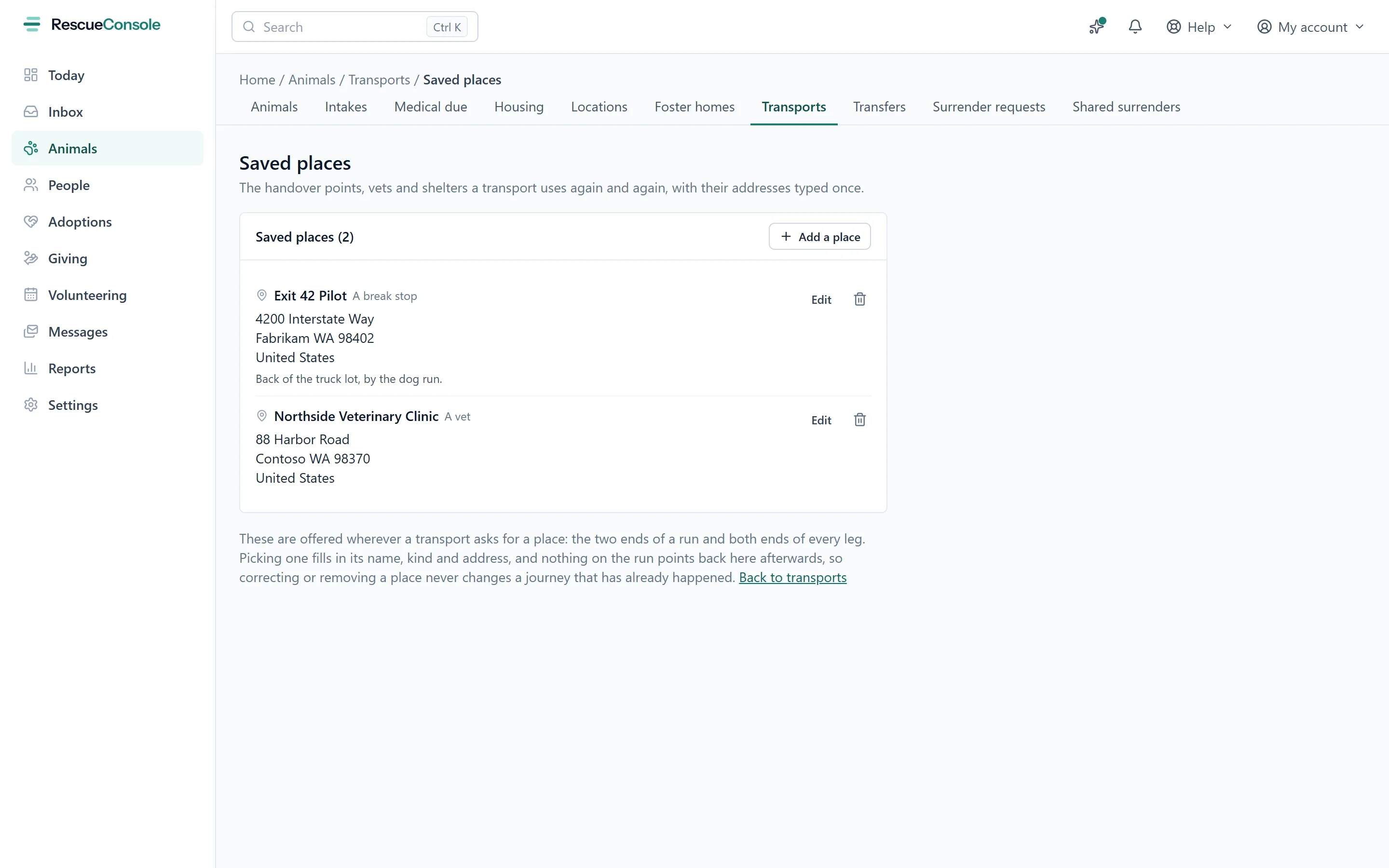Switch to the Animals tab

click(x=274, y=107)
